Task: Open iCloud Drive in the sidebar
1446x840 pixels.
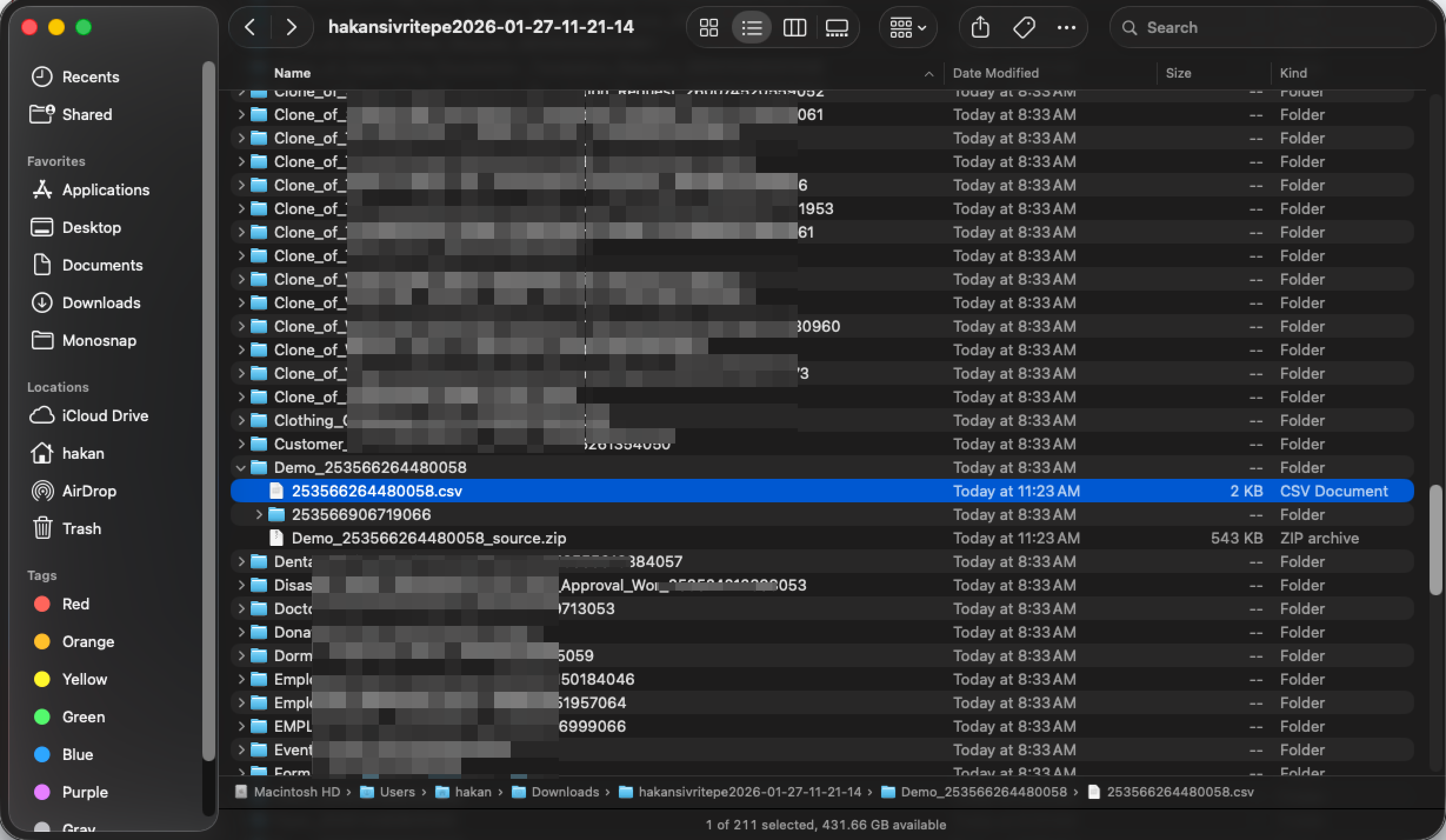Action: click(x=89, y=415)
